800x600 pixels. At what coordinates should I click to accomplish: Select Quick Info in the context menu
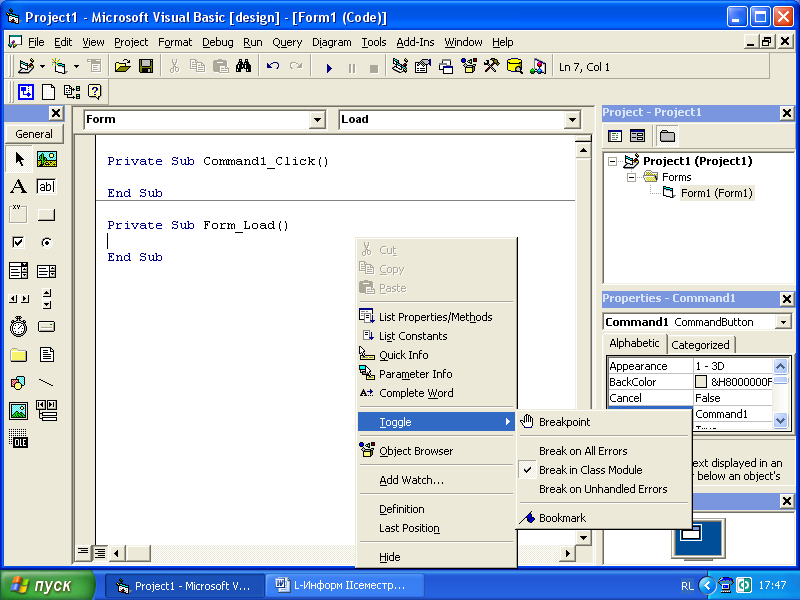point(404,355)
